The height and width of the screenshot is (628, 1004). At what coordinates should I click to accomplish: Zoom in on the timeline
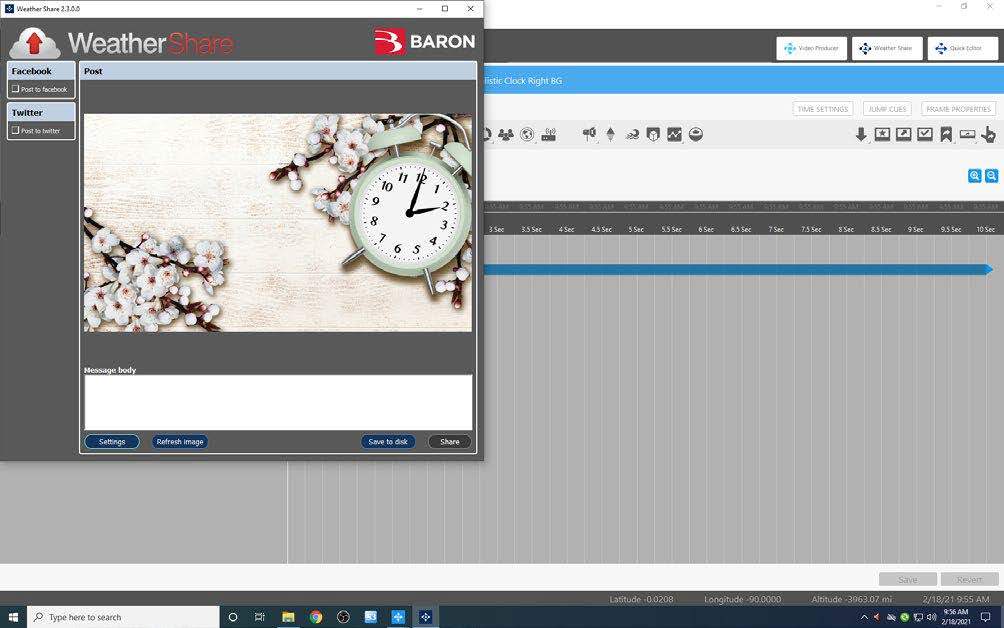coord(974,176)
